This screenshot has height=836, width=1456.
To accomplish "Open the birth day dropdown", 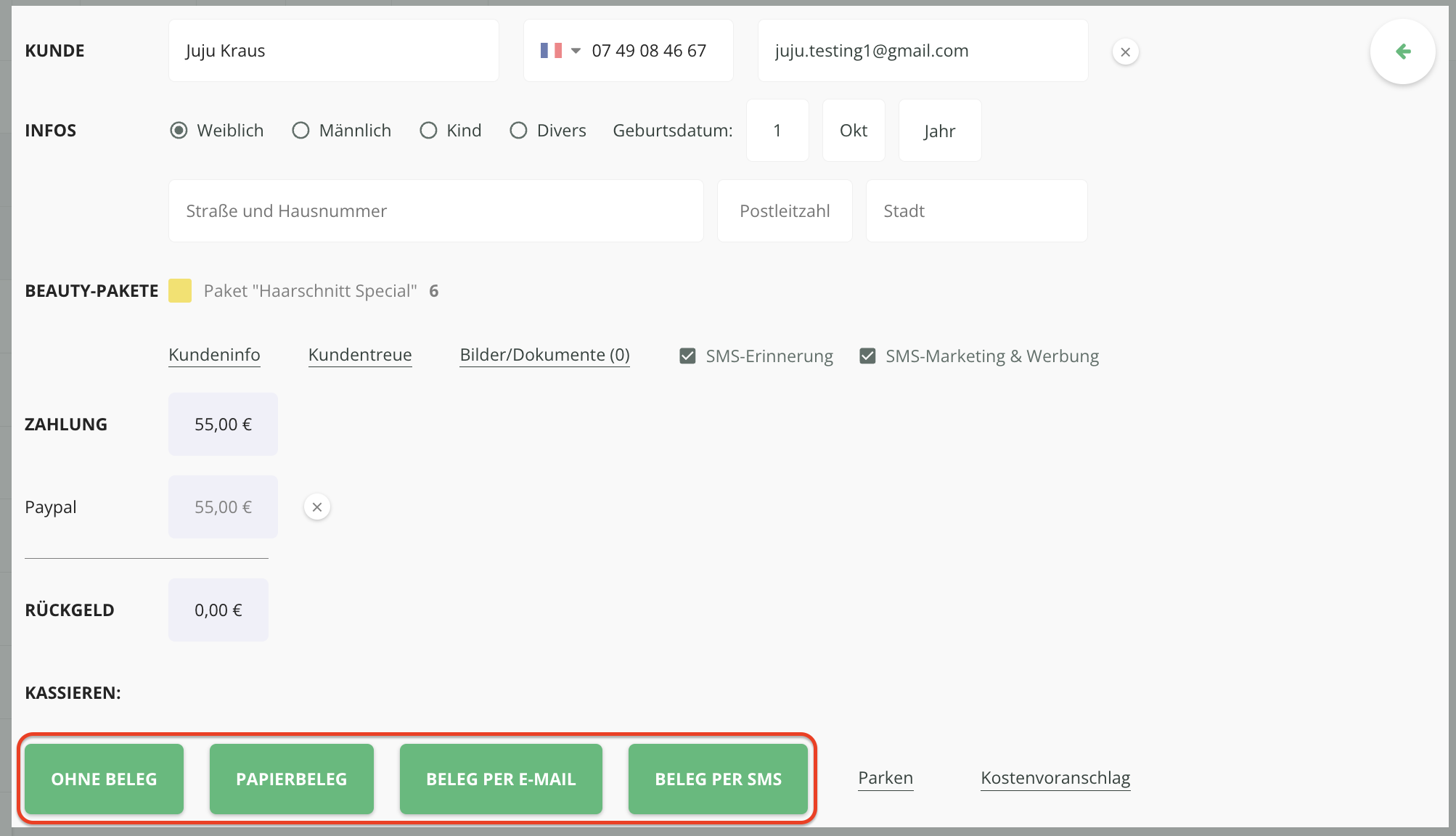I will coord(777,131).
